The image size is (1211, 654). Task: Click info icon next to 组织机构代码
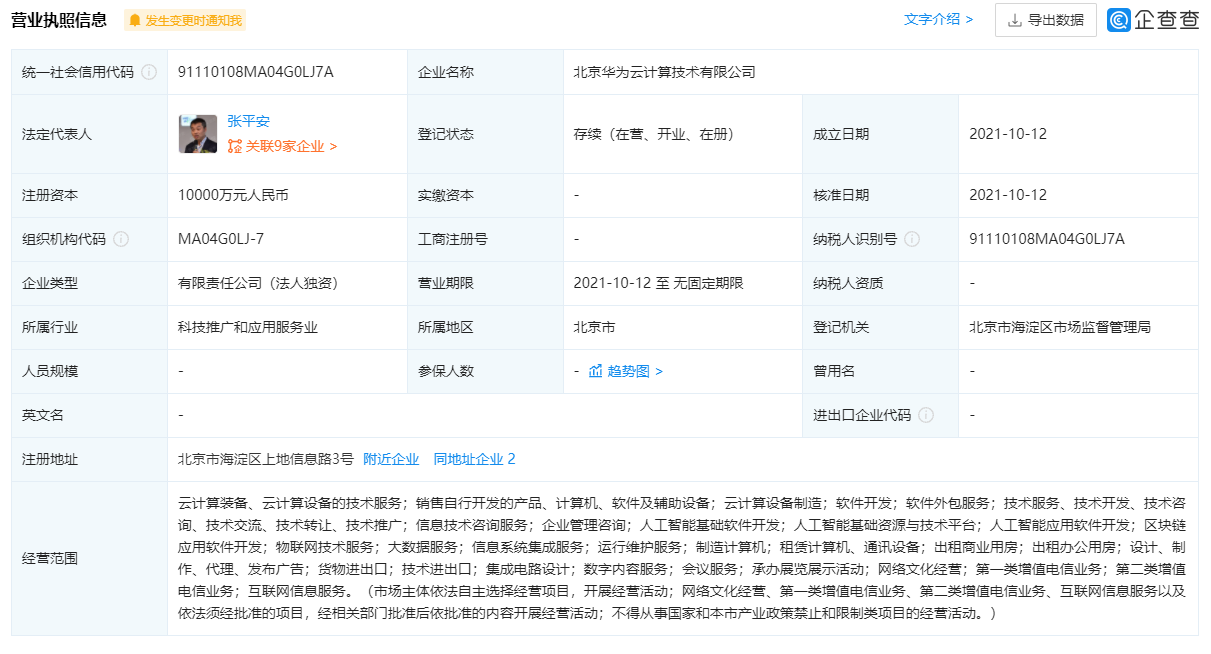pos(121,239)
